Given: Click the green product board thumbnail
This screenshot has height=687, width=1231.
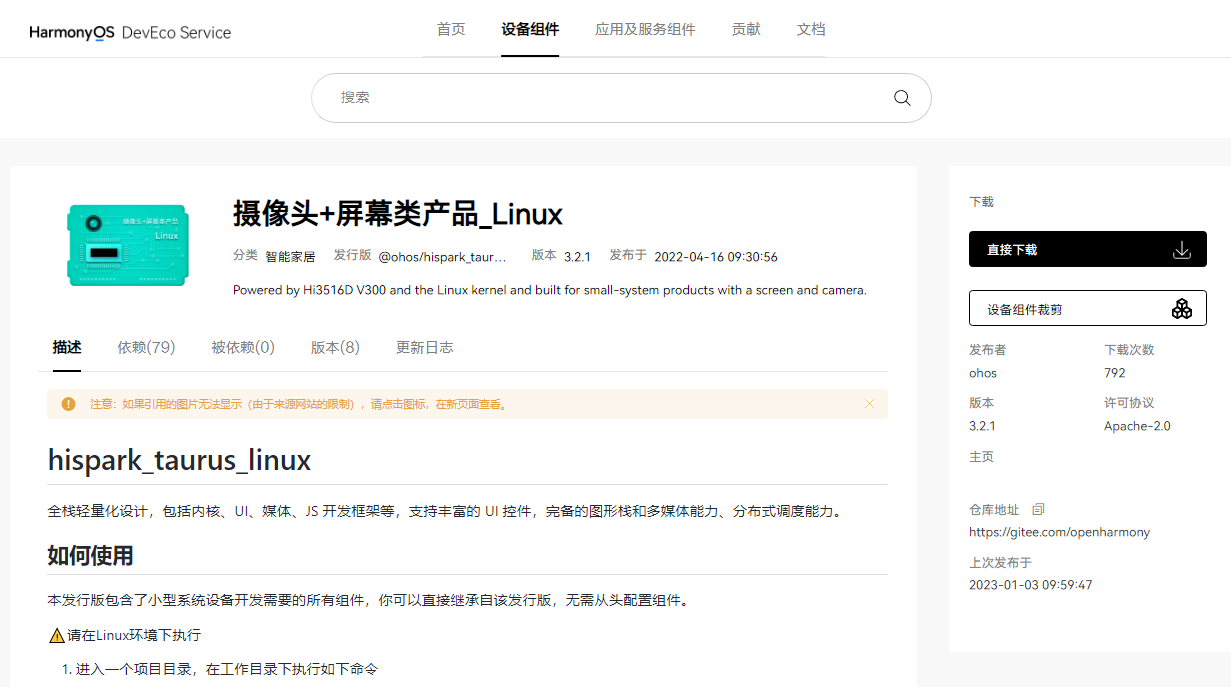Looking at the screenshot, I should [x=127, y=245].
